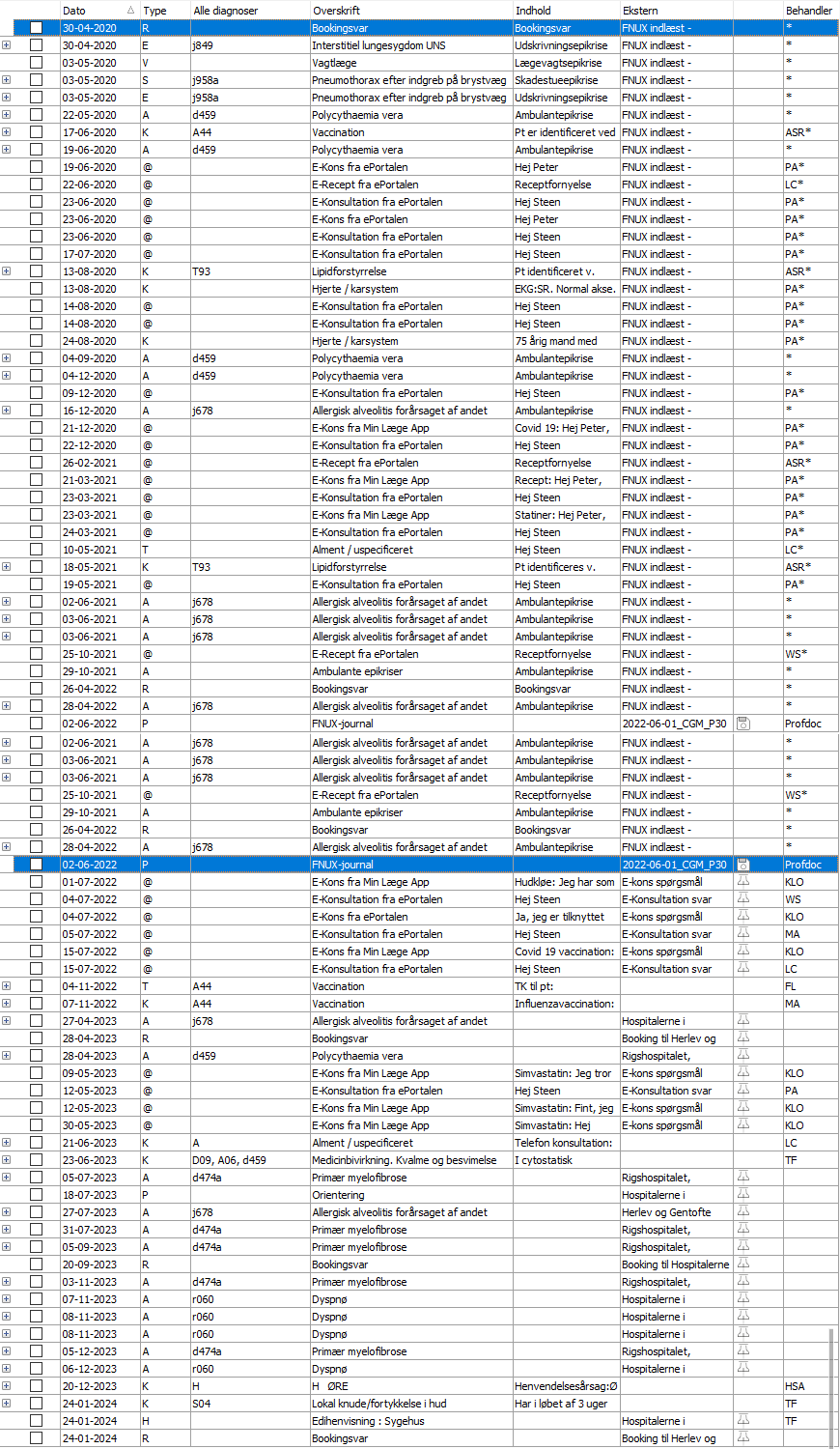840x1449 pixels.
Task: Expand the 04-11-2022 Vaccination row
Action: (x=7, y=986)
